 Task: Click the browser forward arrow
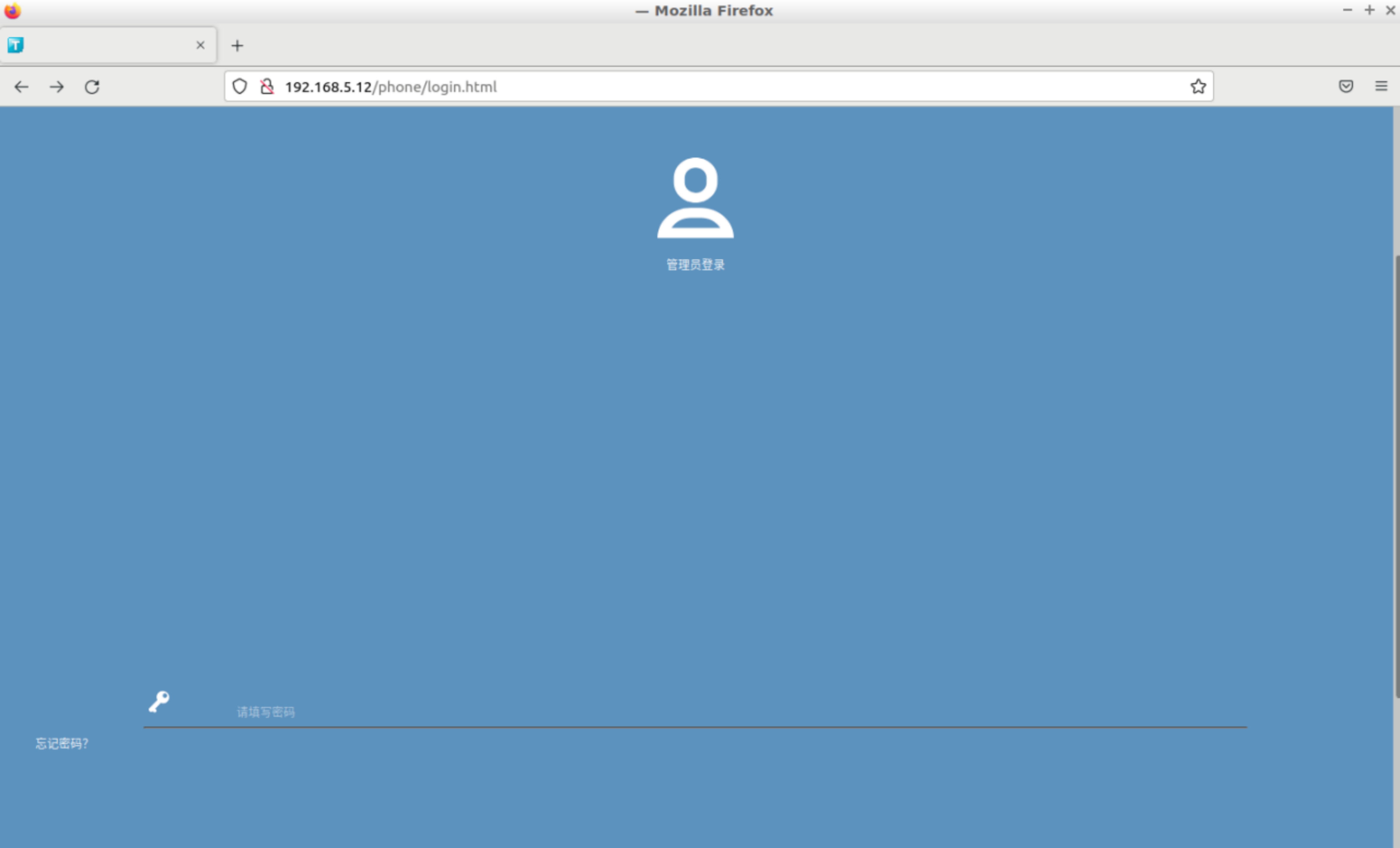coord(57,87)
